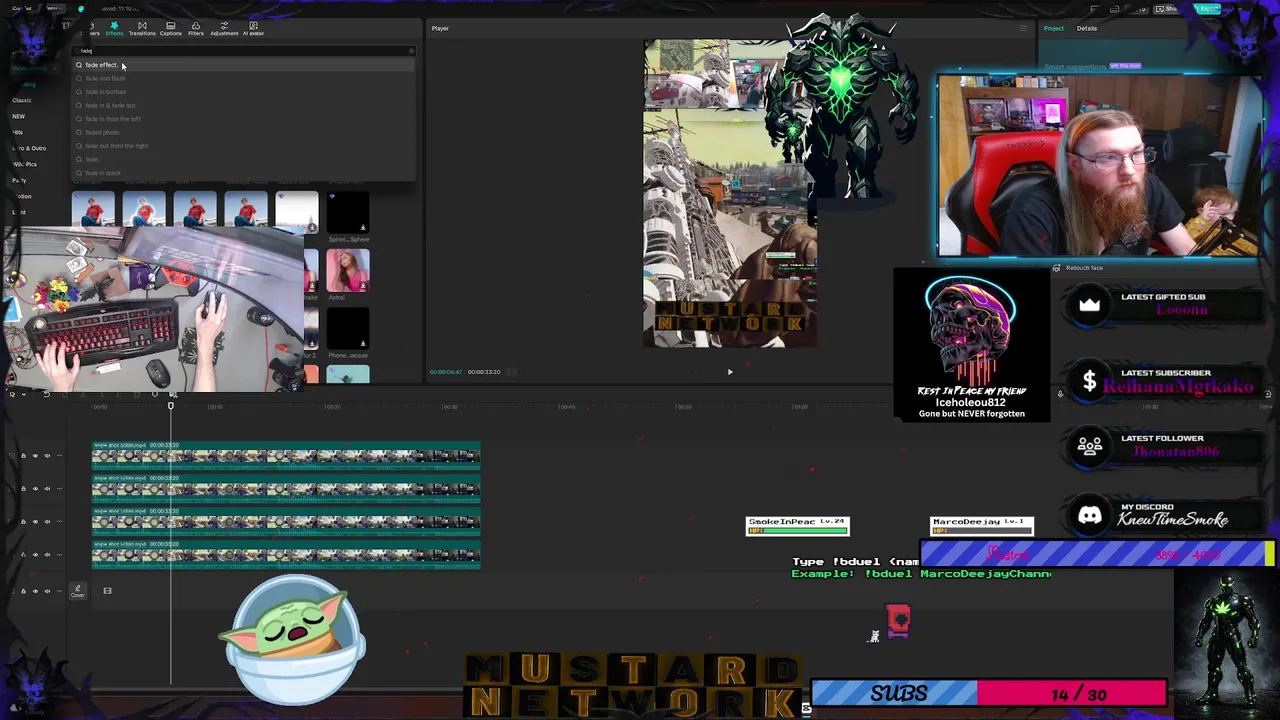Choose the 'fade out from the right' suggestion

coord(244,146)
